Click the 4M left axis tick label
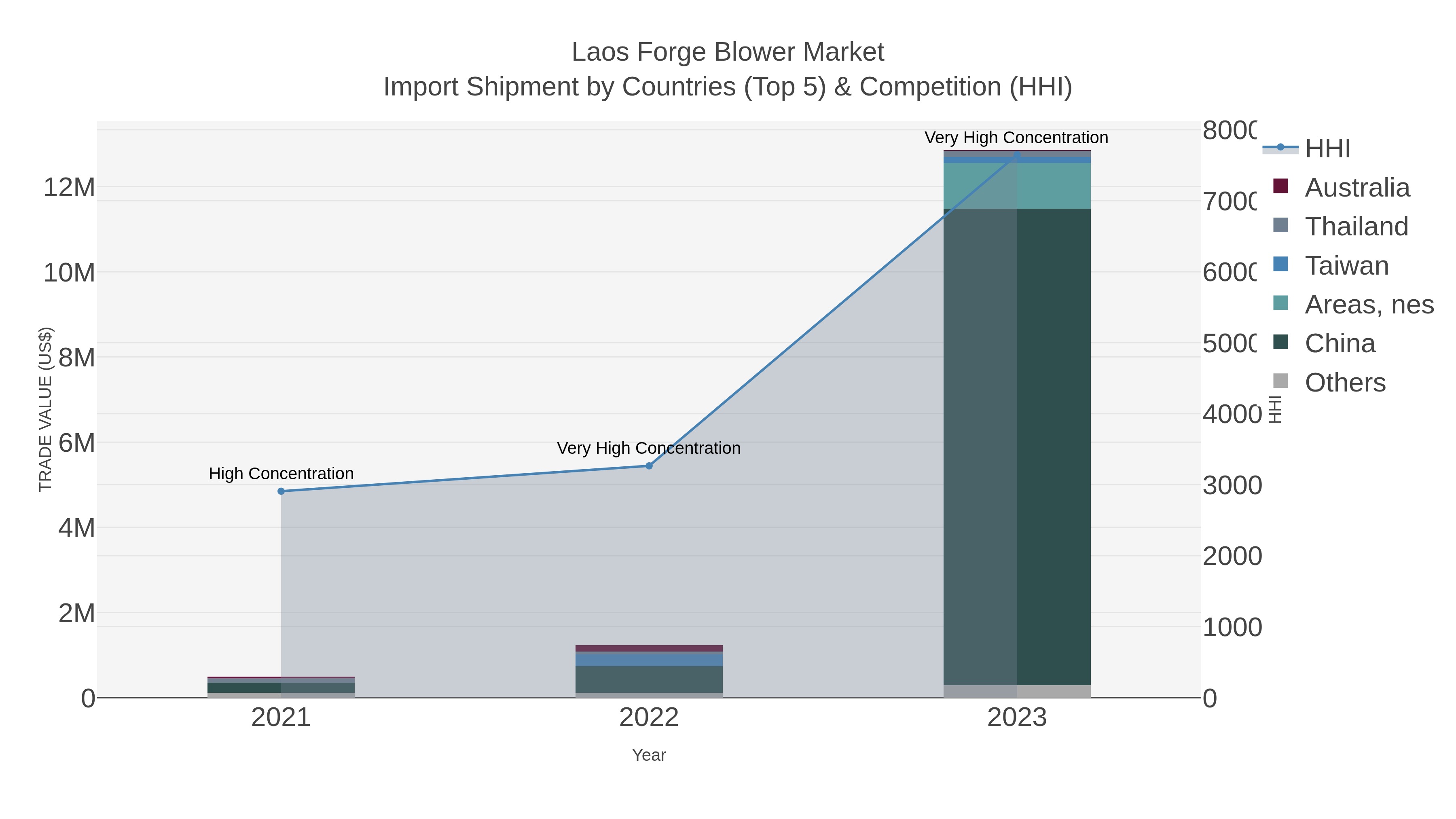The height and width of the screenshot is (819, 1456). (77, 528)
